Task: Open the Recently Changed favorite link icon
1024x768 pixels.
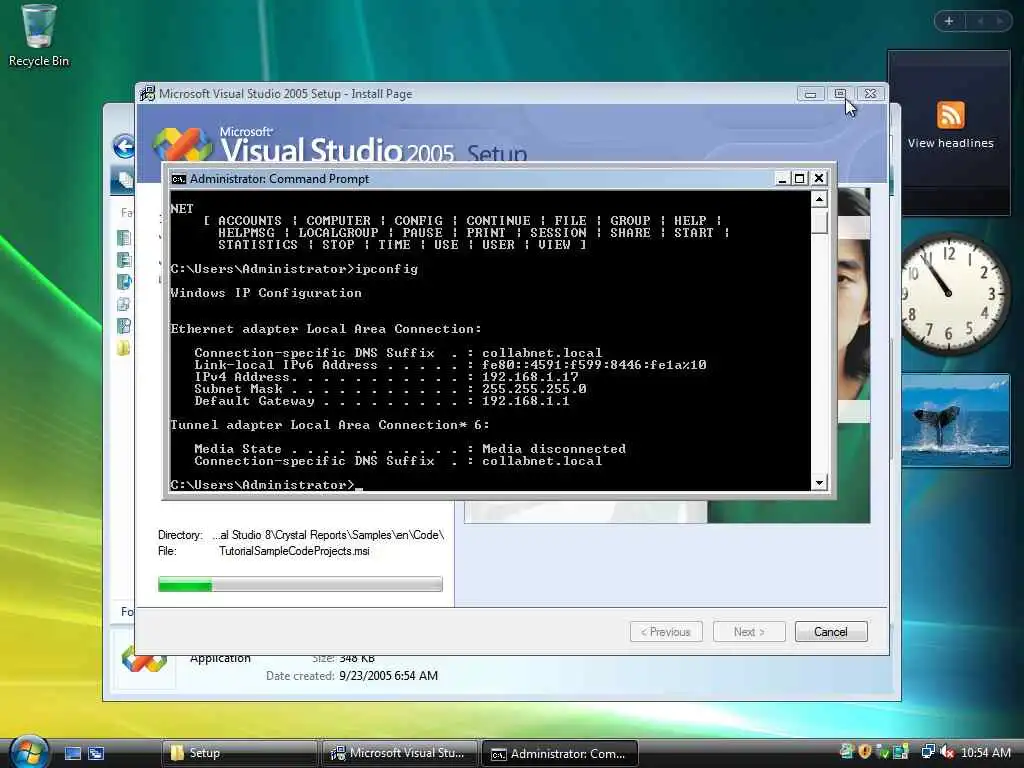Action: (x=124, y=304)
